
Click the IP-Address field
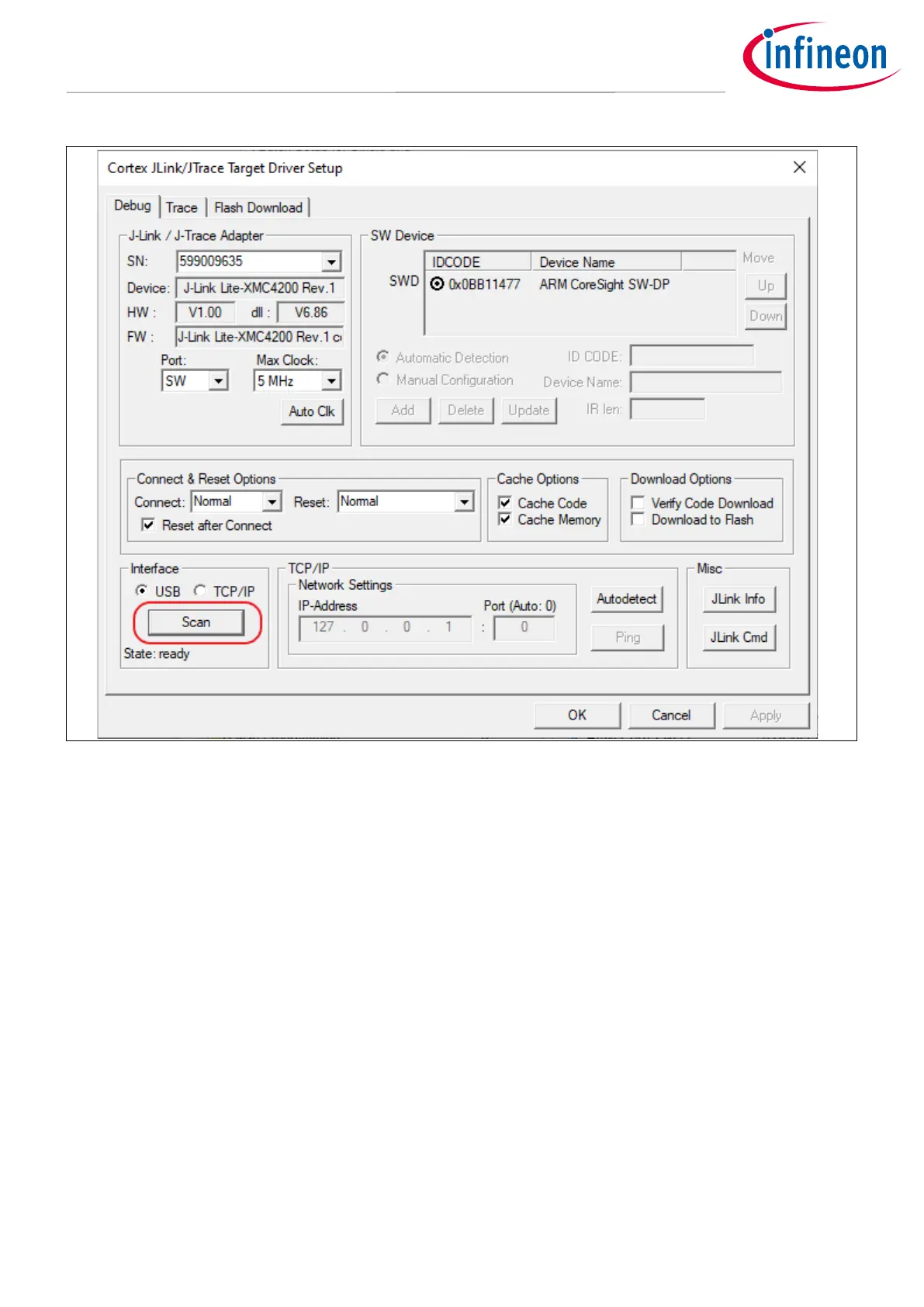(385, 628)
